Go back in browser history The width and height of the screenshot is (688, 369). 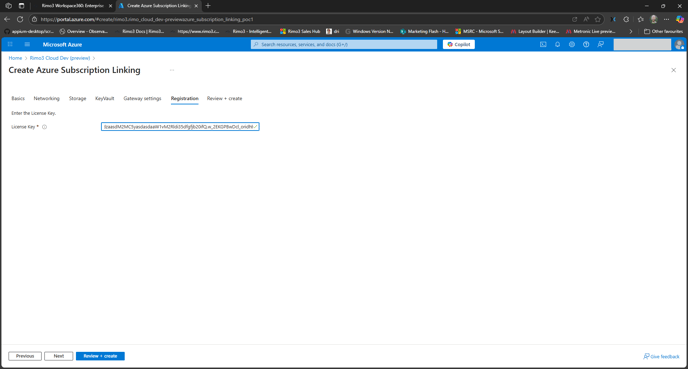click(x=7, y=19)
